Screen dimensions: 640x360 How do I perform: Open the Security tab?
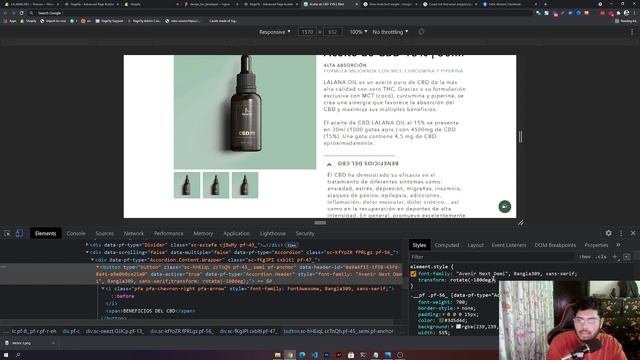(x=305, y=233)
